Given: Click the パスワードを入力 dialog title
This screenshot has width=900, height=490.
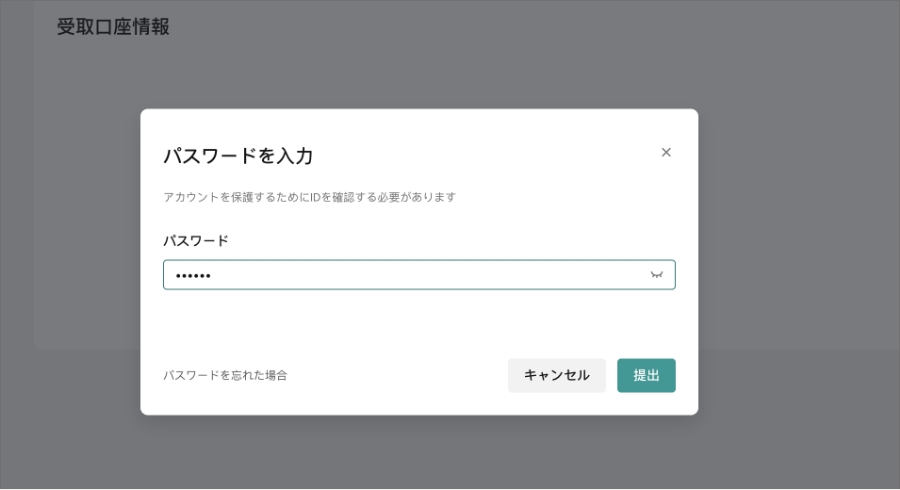Looking at the screenshot, I should [238, 156].
